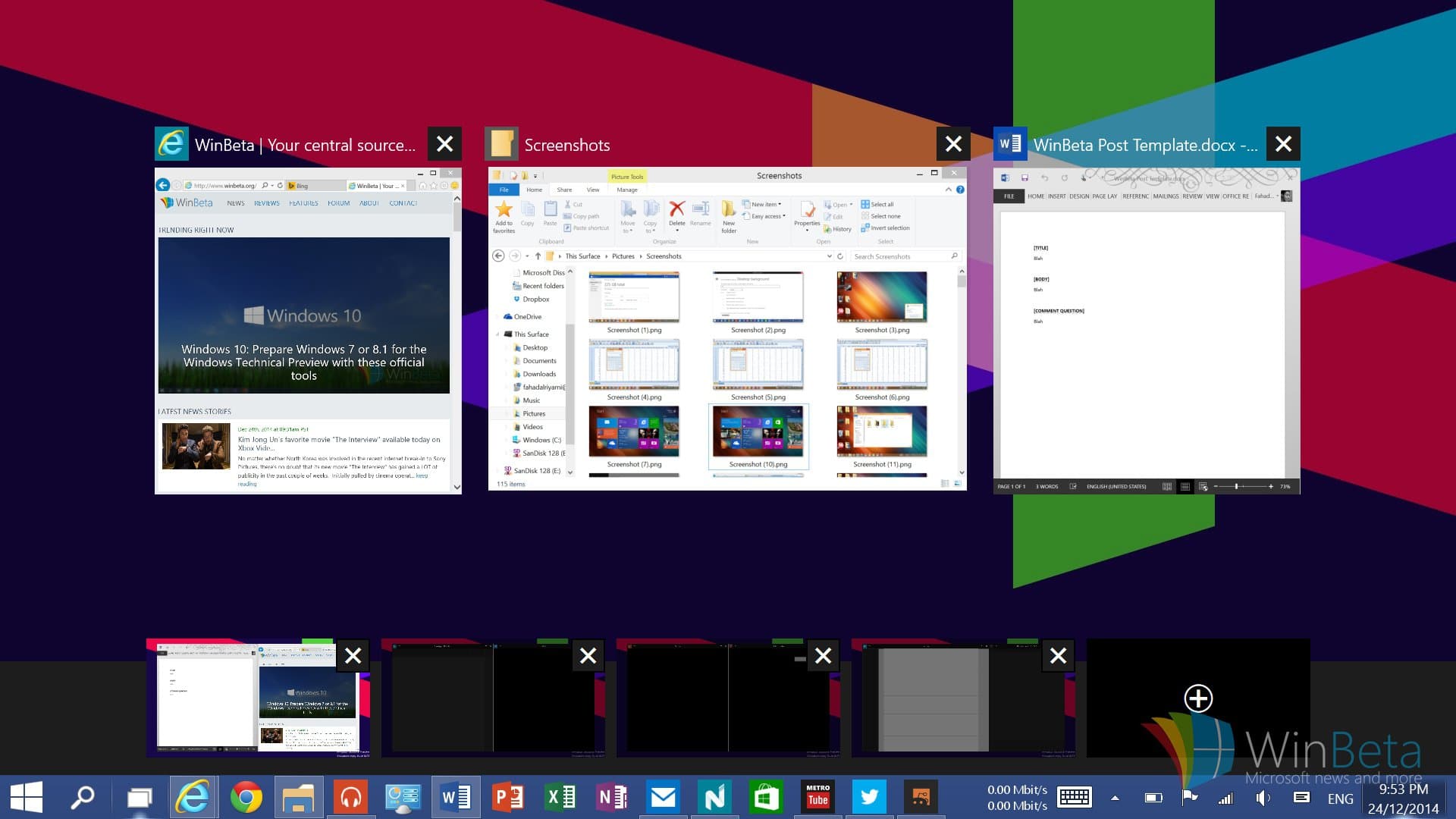Click Invert selection in Explorer ribbon
This screenshot has height=819, width=1456.
coord(885,228)
